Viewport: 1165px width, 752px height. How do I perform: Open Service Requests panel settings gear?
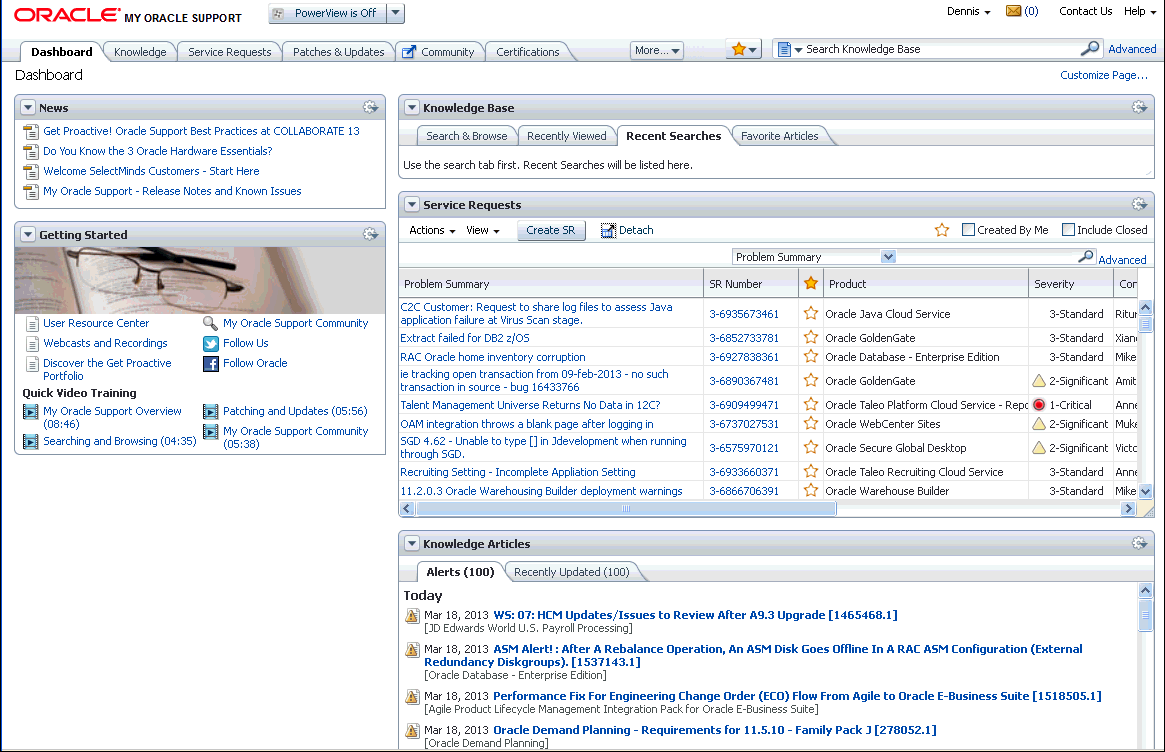coord(1139,204)
